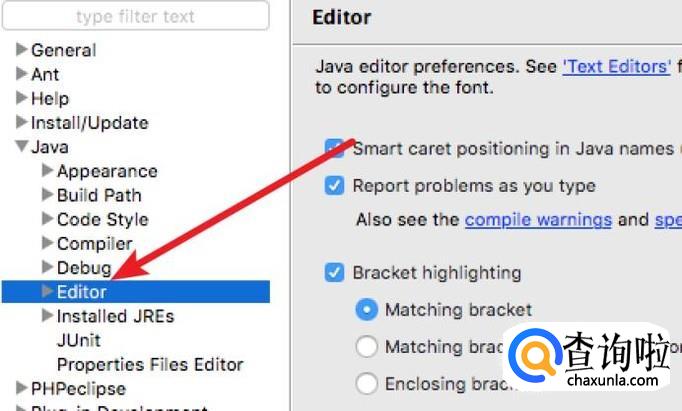
Task: Select Installed JREs in tree
Action: (x=115, y=316)
